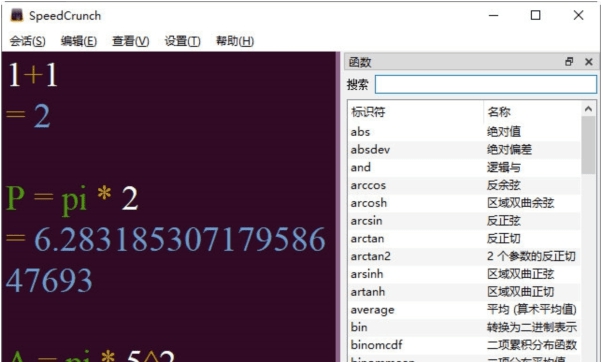Click the SpeedCrunch app icon in title bar
This screenshot has width=603, height=362.
pyautogui.click(x=17, y=15)
